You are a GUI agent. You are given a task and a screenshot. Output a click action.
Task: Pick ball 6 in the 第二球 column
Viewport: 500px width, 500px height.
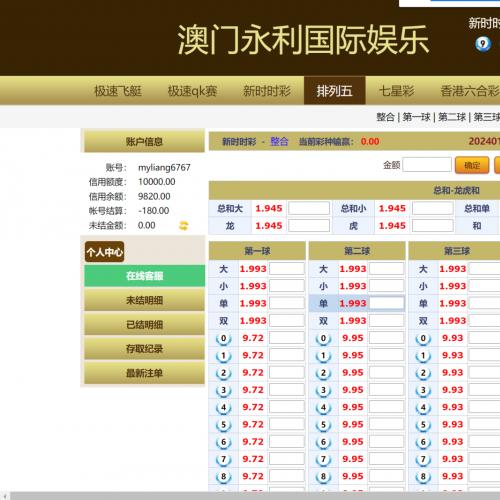323,442
